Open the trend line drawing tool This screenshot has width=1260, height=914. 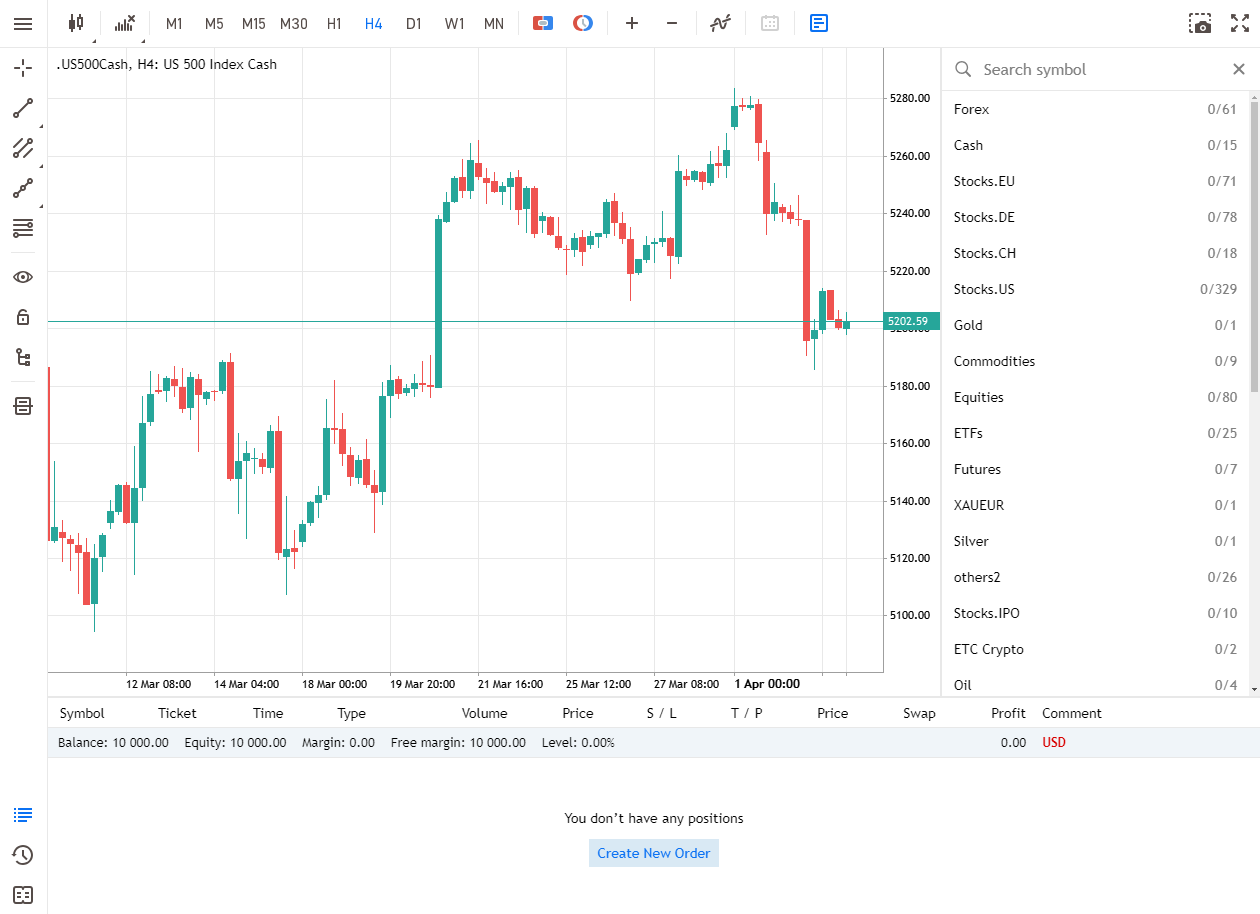pyautogui.click(x=23, y=108)
